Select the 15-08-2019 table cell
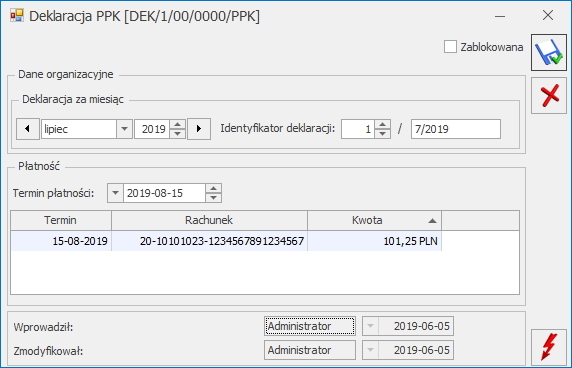The height and width of the screenshot is (368, 572). coord(61,241)
